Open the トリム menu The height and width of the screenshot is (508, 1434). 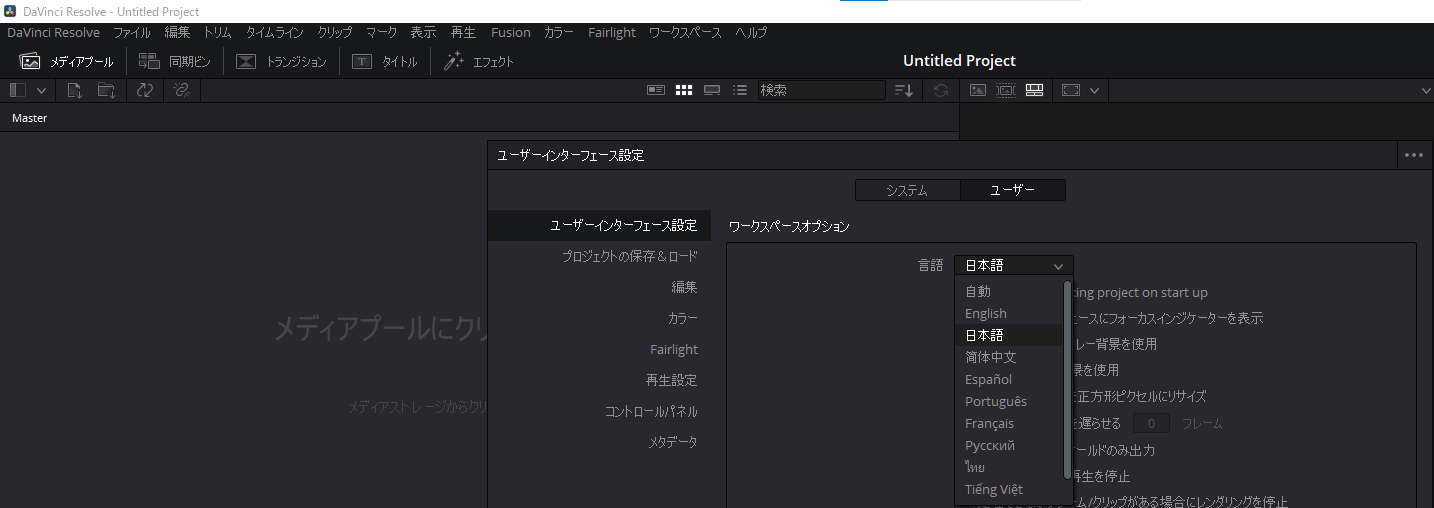coord(217,32)
